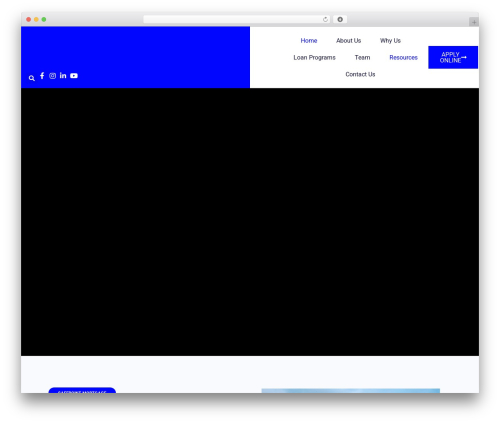Screen dimensions: 500x423
Task: Click the browser extension icon beside the address bar
Action: [x=340, y=19]
